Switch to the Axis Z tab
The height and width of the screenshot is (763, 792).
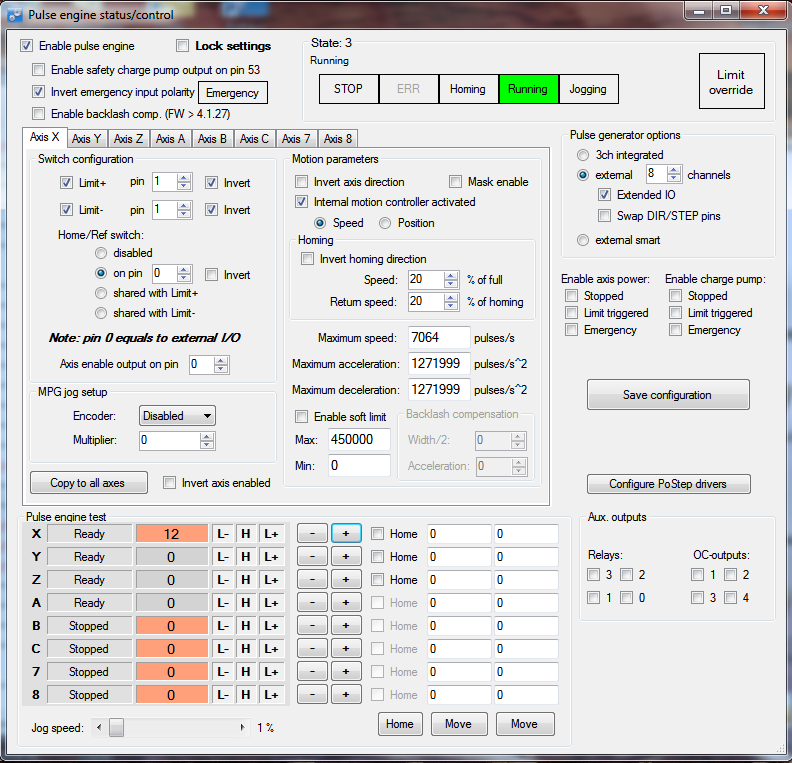pyautogui.click(x=128, y=139)
